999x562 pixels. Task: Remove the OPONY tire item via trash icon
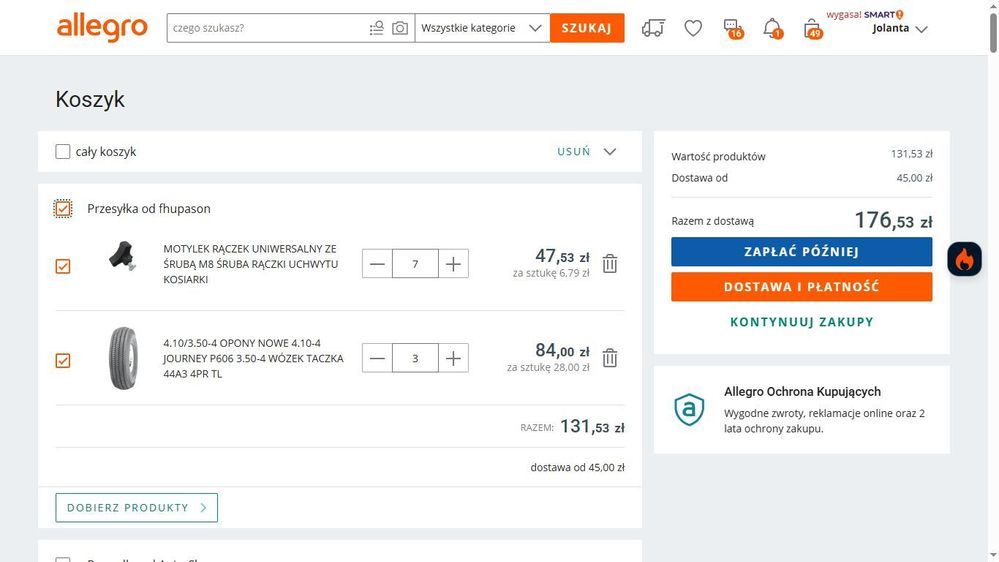click(x=610, y=358)
